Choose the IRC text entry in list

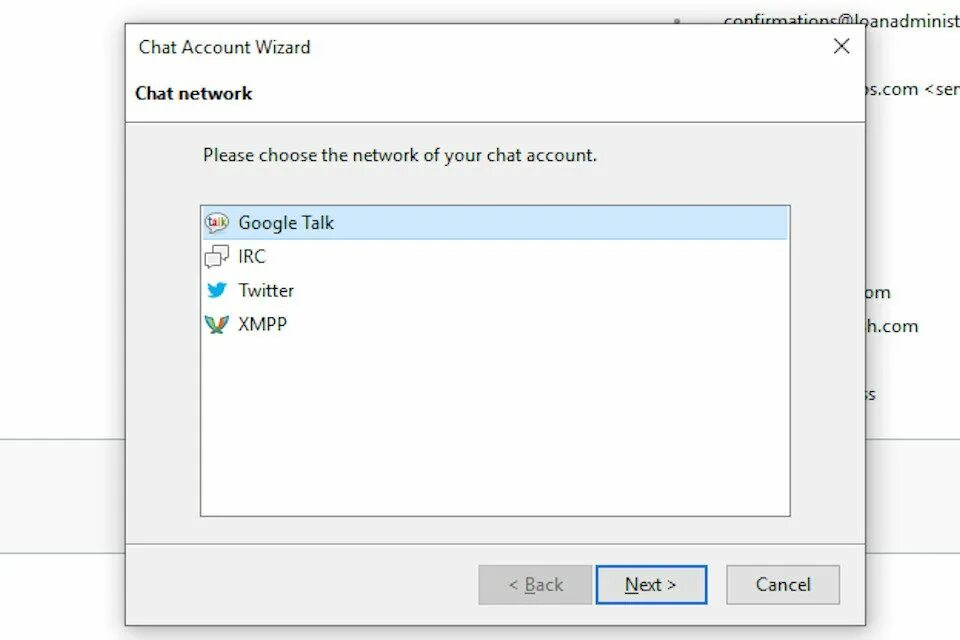coord(252,257)
